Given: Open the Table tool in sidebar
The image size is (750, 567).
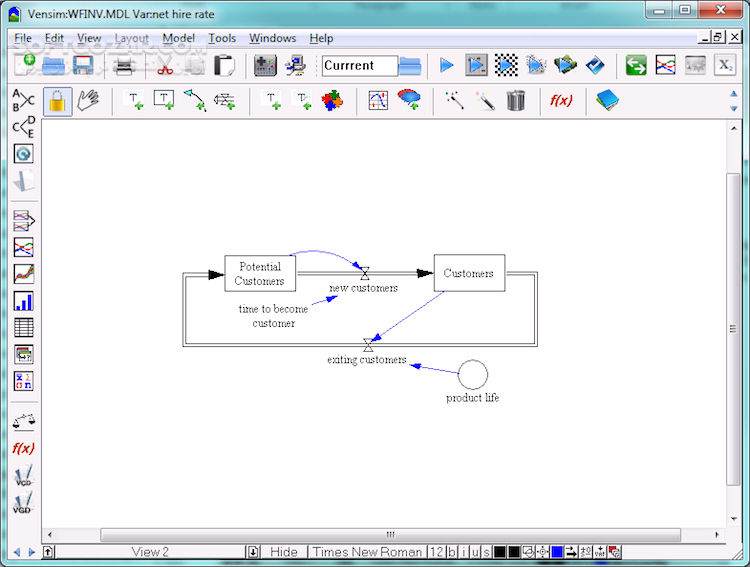Looking at the screenshot, I should [23, 328].
